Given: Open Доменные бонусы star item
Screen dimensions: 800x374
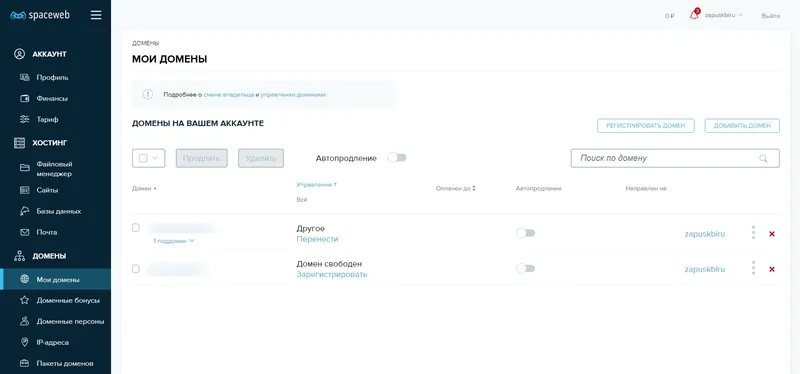Looking at the screenshot, I should click(x=68, y=301).
